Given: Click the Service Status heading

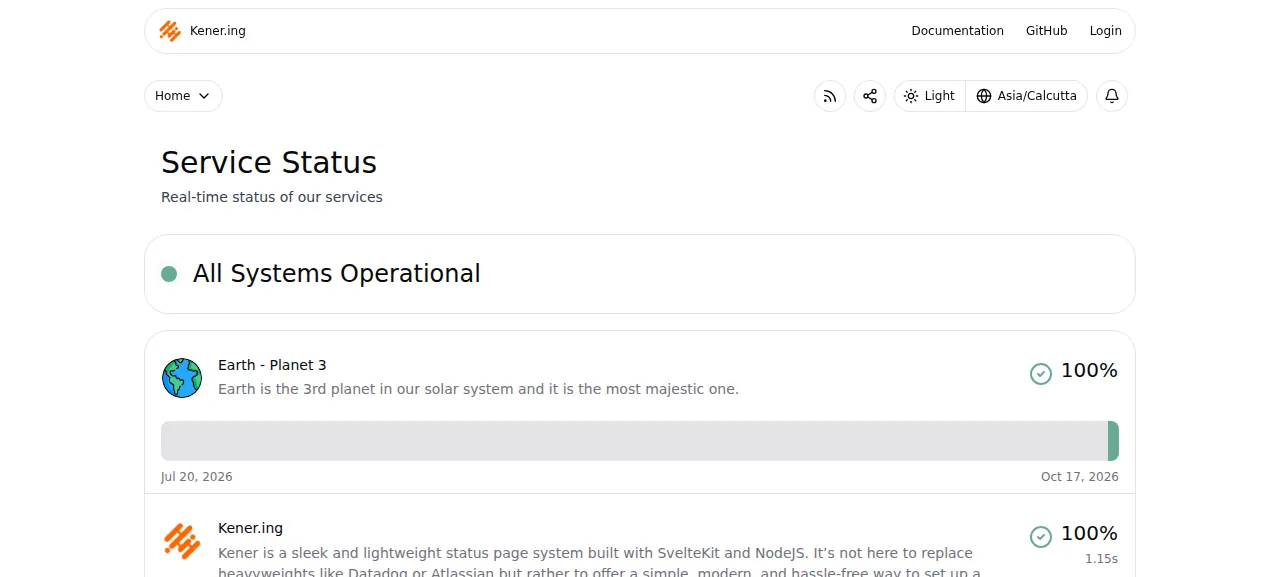Looking at the screenshot, I should pyautogui.click(x=269, y=162).
